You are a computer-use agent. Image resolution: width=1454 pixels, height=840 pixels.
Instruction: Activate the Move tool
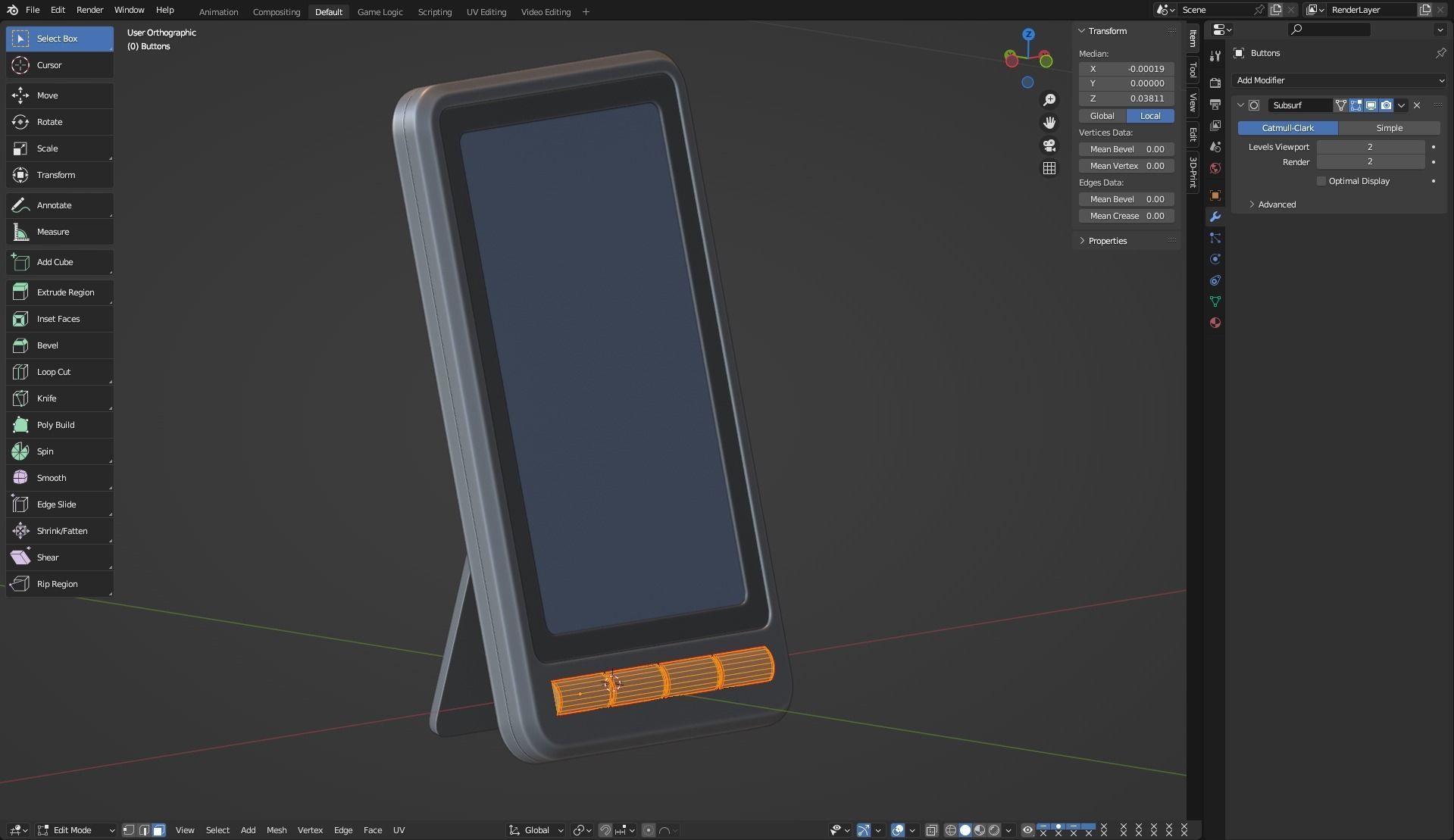point(60,95)
